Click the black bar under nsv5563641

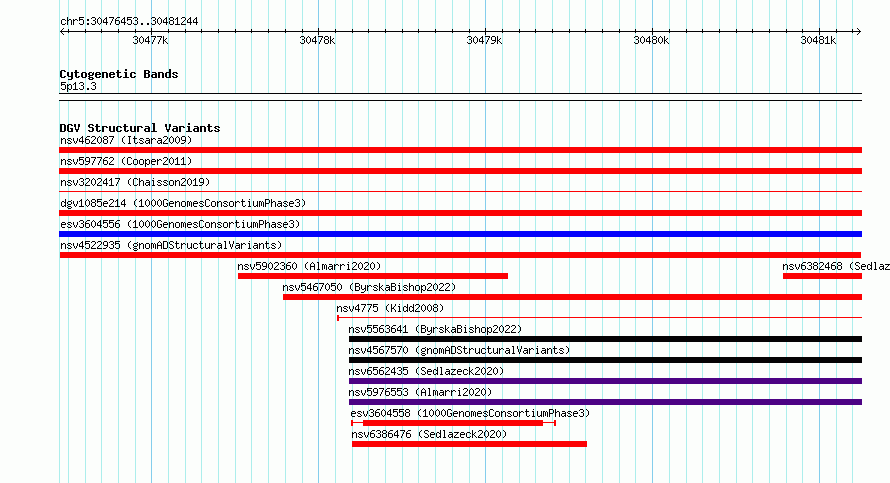click(605, 339)
